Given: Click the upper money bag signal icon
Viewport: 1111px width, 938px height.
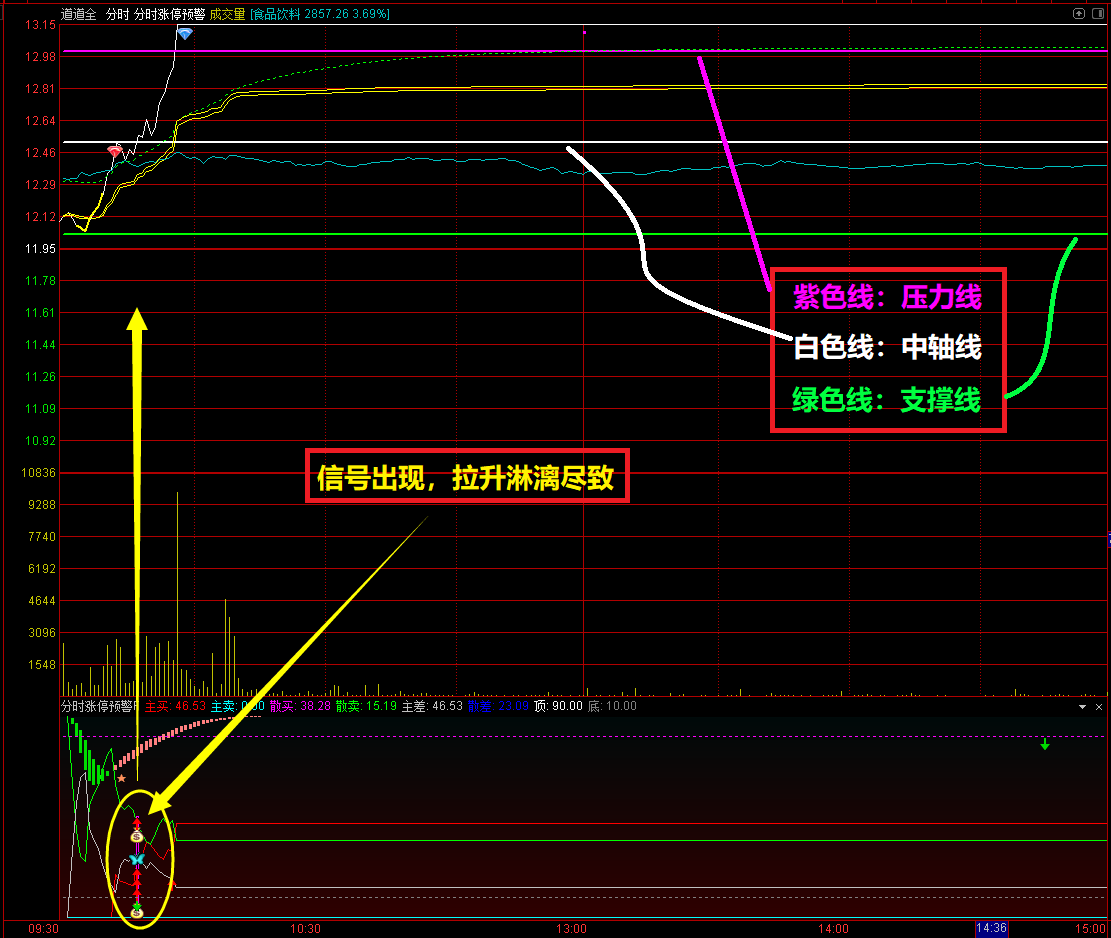Looking at the screenshot, I should pos(137,835).
